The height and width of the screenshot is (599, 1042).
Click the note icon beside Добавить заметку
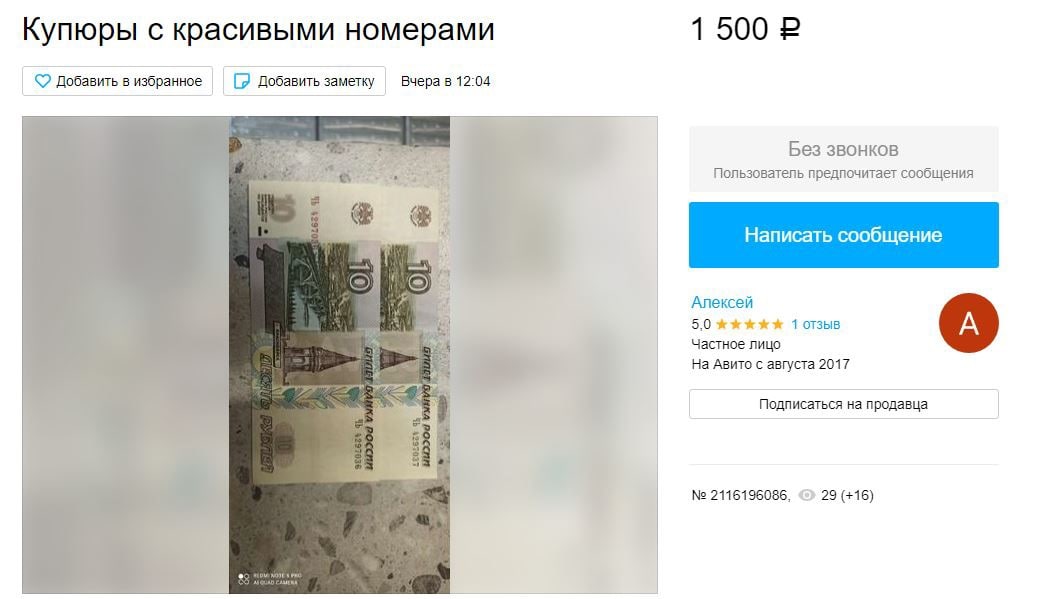tap(243, 81)
